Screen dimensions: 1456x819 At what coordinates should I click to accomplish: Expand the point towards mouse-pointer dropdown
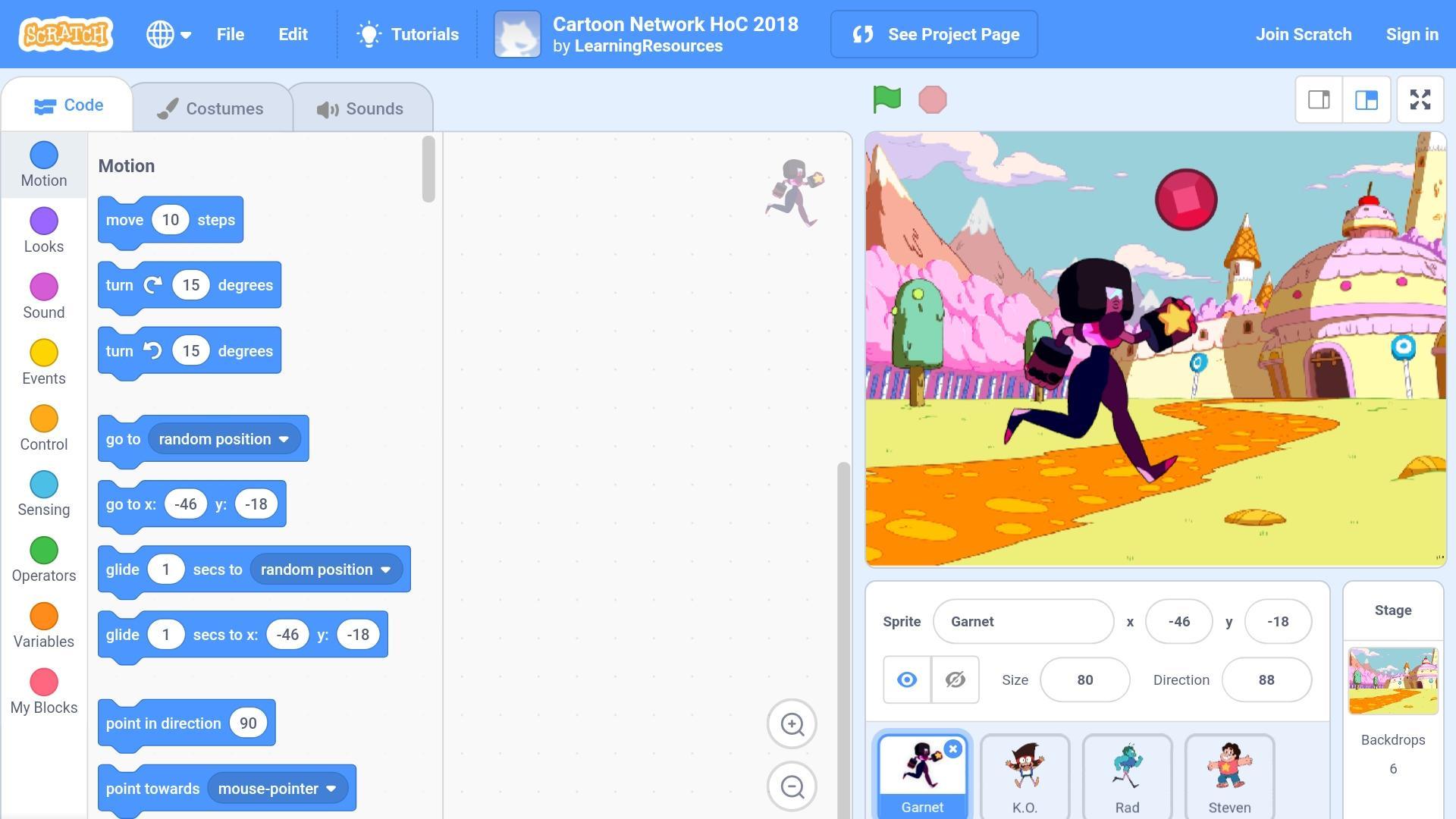(330, 788)
